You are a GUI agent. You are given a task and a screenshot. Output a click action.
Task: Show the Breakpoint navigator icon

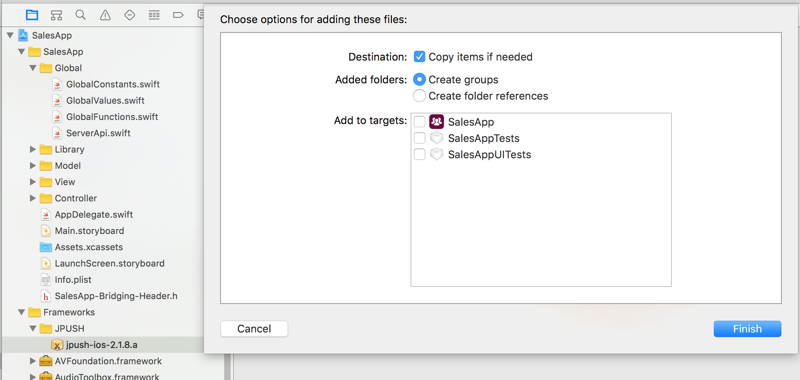pos(178,15)
